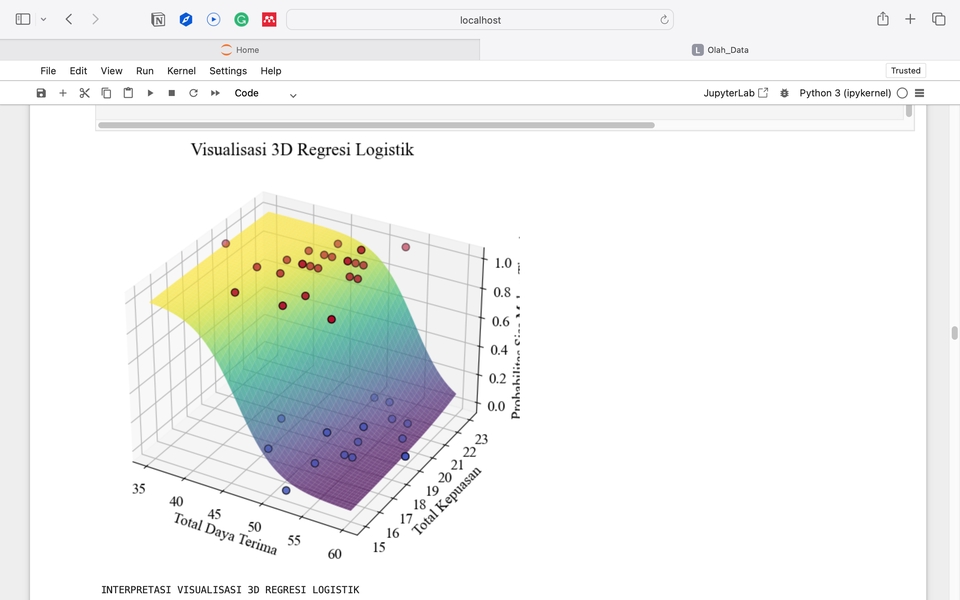Viewport: 960px width, 600px height.
Task: Restart the kernel
Action: click(x=193, y=93)
